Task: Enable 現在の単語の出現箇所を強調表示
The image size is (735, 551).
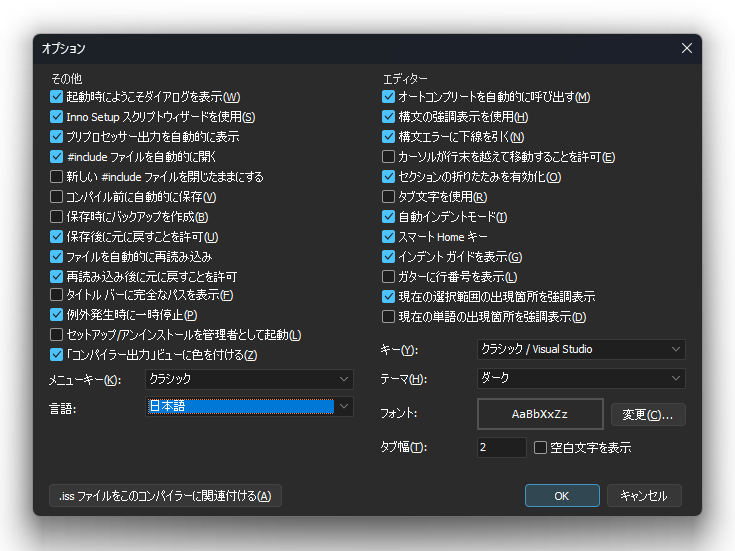Action: coord(388,317)
